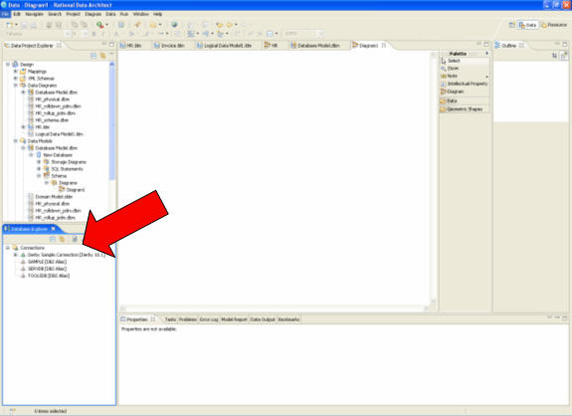Open the Window menu
Viewport: 572px width, 416px height.
pos(140,14)
